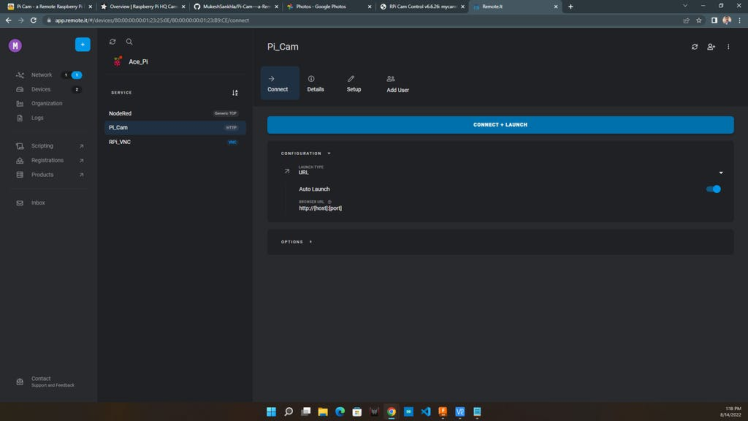Click the blue plus add button
This screenshot has width=748, height=421.
(82, 45)
